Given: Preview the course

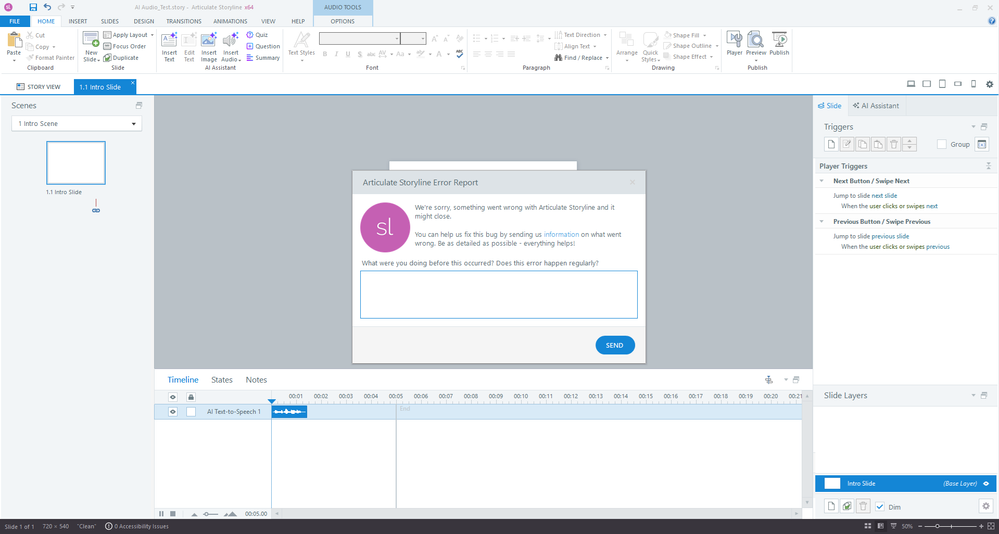Looking at the screenshot, I should click(x=756, y=44).
